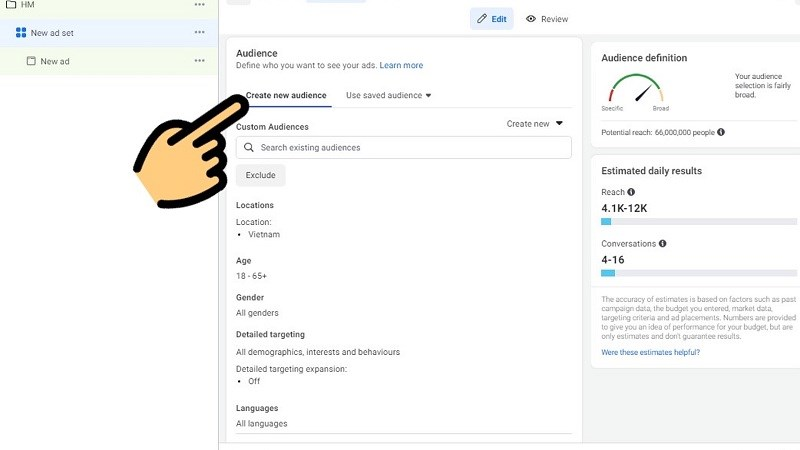The height and width of the screenshot is (450, 800).
Task: Open the Learn more link
Action: (x=401, y=65)
